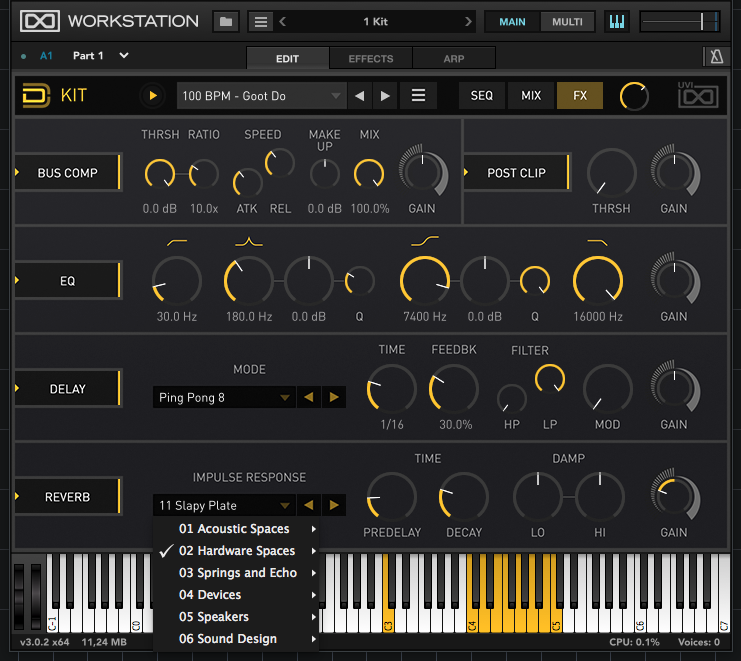Screen dimensions: 741x661
Task: Switch to the EFFECTS tab
Action: 370,59
